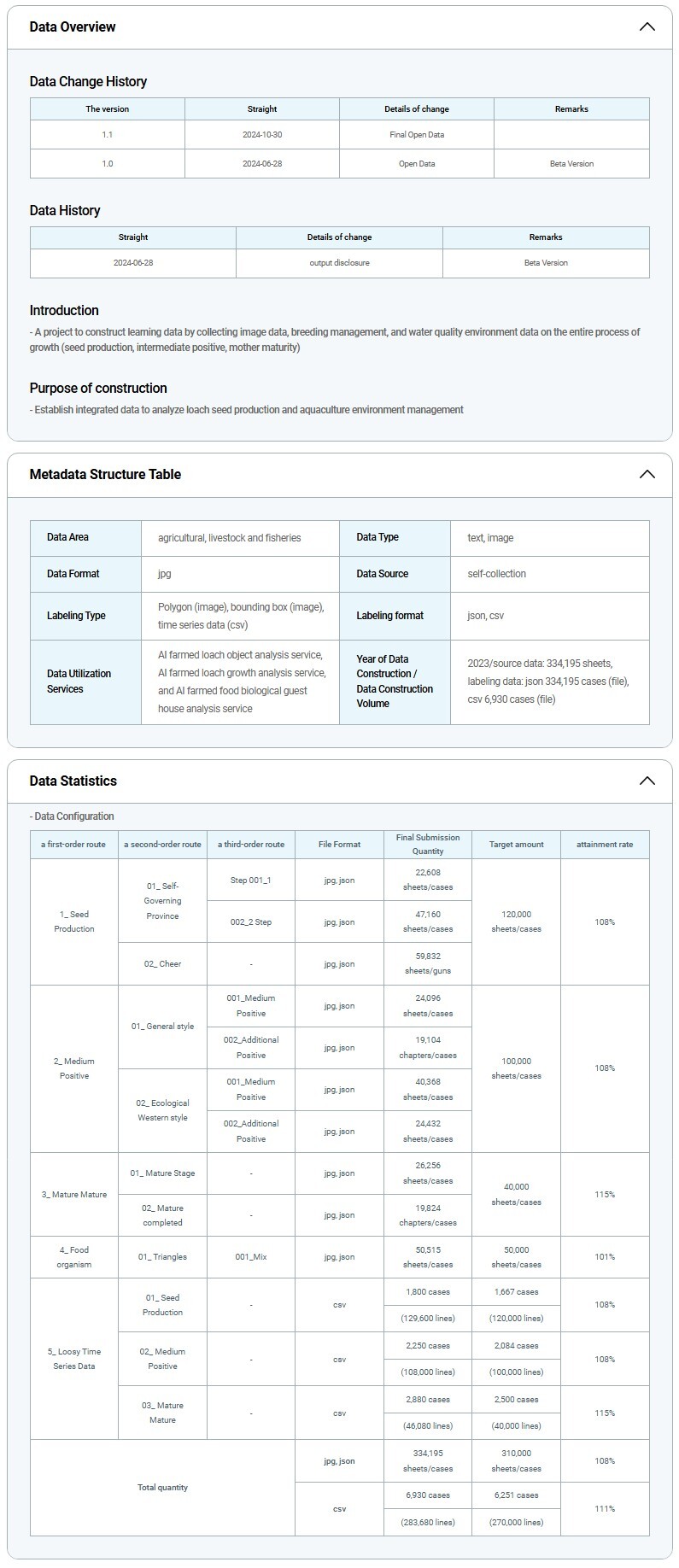The width and height of the screenshot is (679, 1568).
Task: Collapse the Metadata Structure Table chevron
Action: pyautogui.click(x=647, y=474)
